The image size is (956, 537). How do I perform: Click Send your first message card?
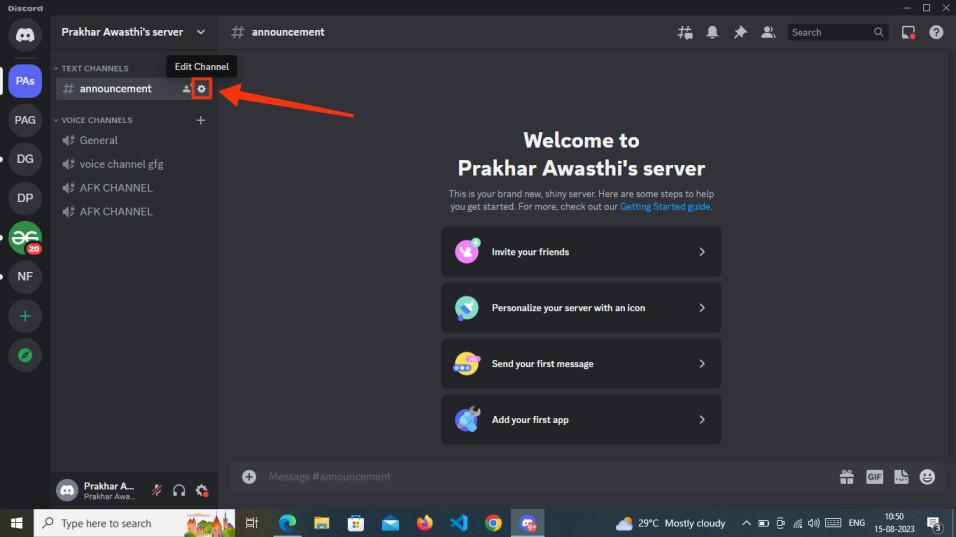[x=581, y=364]
